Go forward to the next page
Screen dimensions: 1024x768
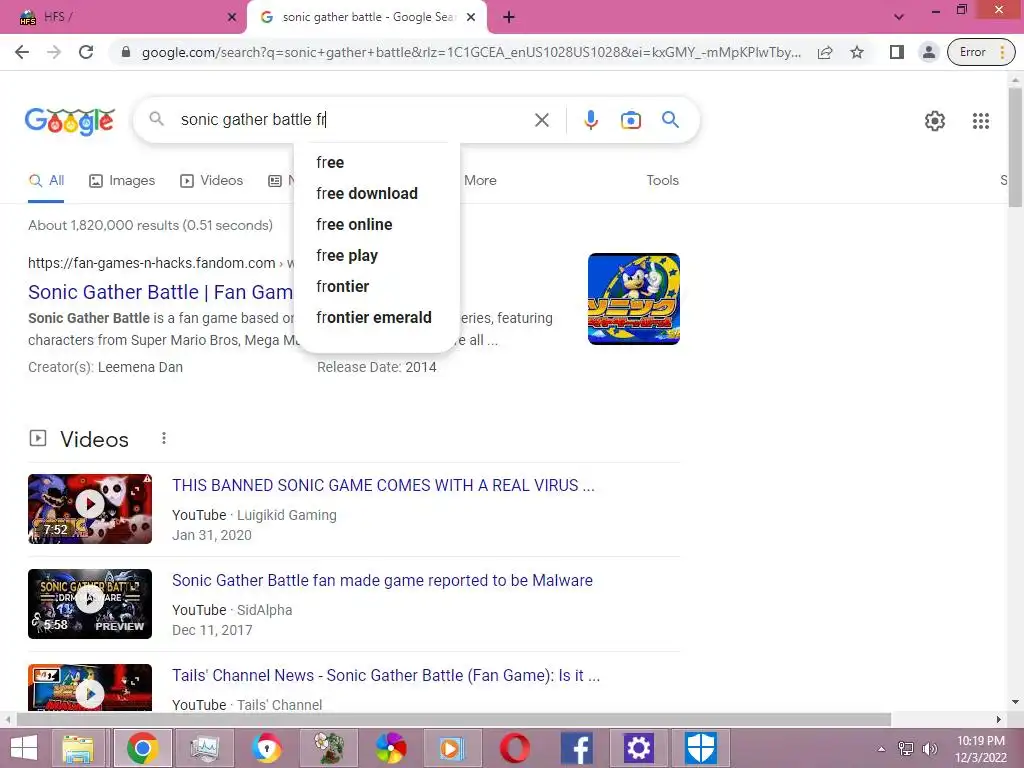tap(54, 52)
